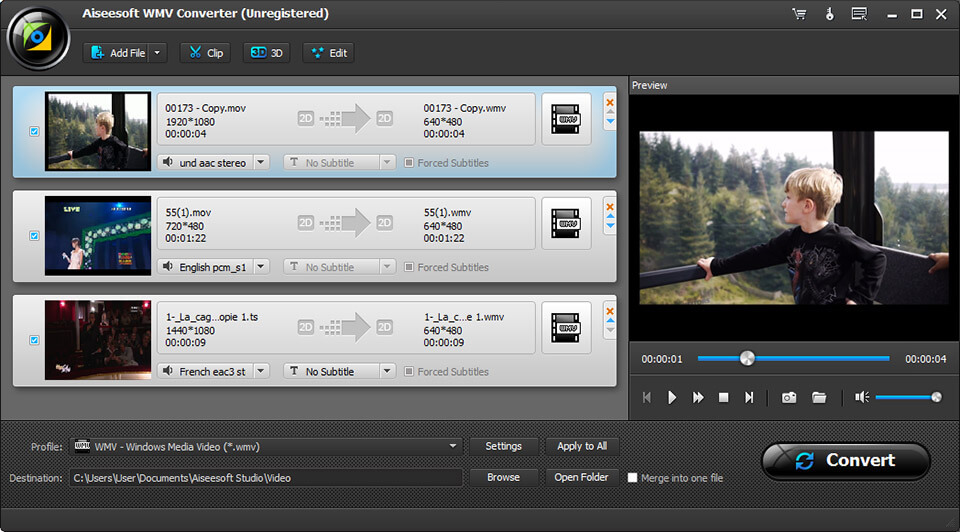Open the snapshot folder icon
Image resolution: width=960 pixels, height=532 pixels.
pos(819,397)
